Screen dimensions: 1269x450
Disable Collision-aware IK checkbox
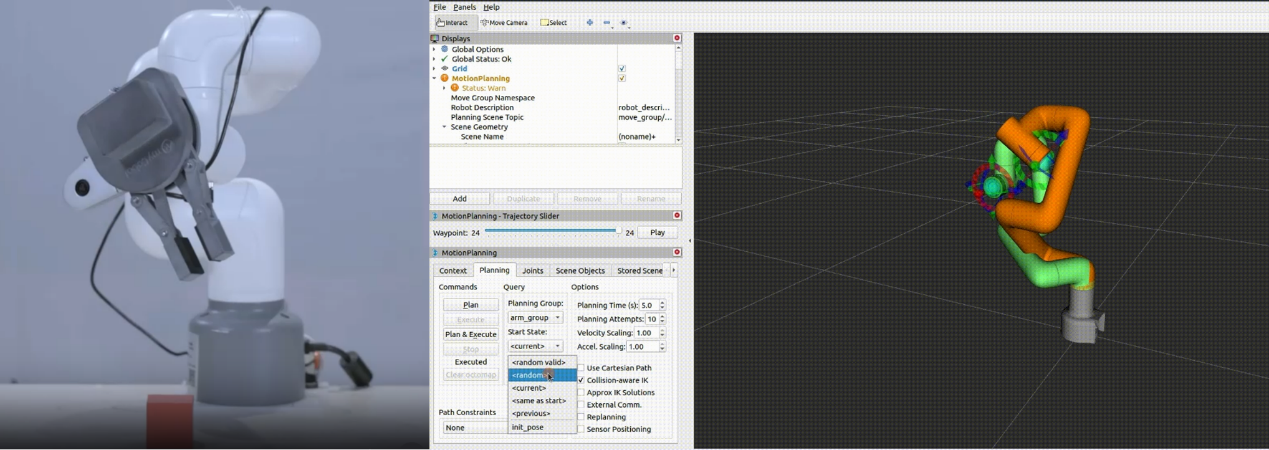tap(582, 380)
